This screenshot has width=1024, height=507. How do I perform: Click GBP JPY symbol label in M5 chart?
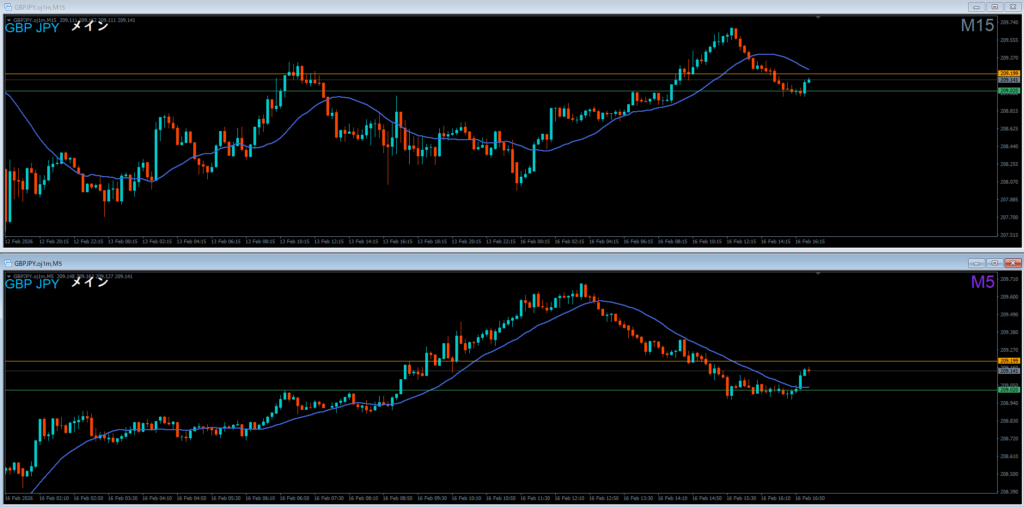(x=32, y=284)
